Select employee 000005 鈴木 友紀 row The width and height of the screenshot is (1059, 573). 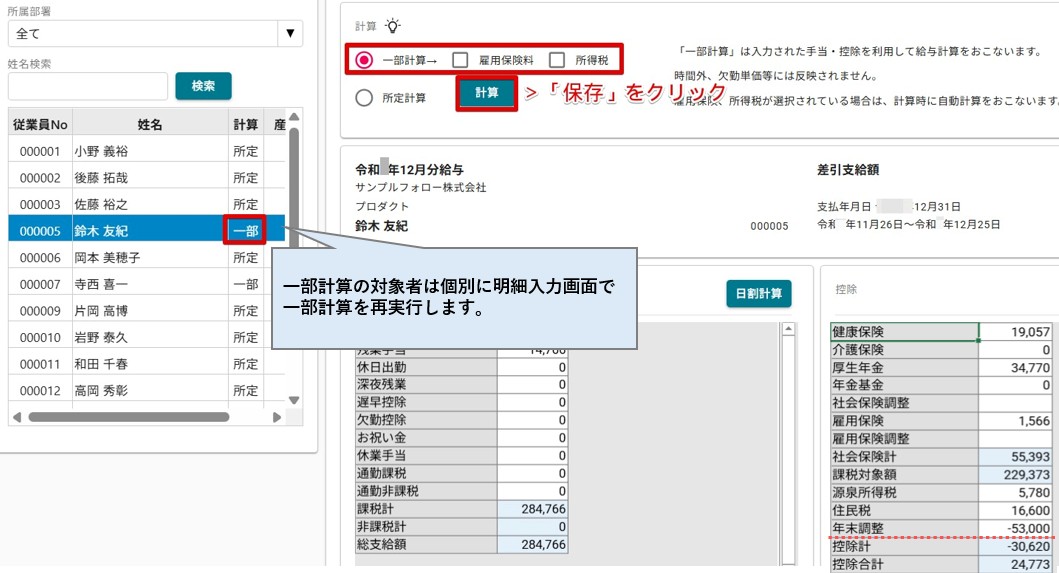coord(146,230)
